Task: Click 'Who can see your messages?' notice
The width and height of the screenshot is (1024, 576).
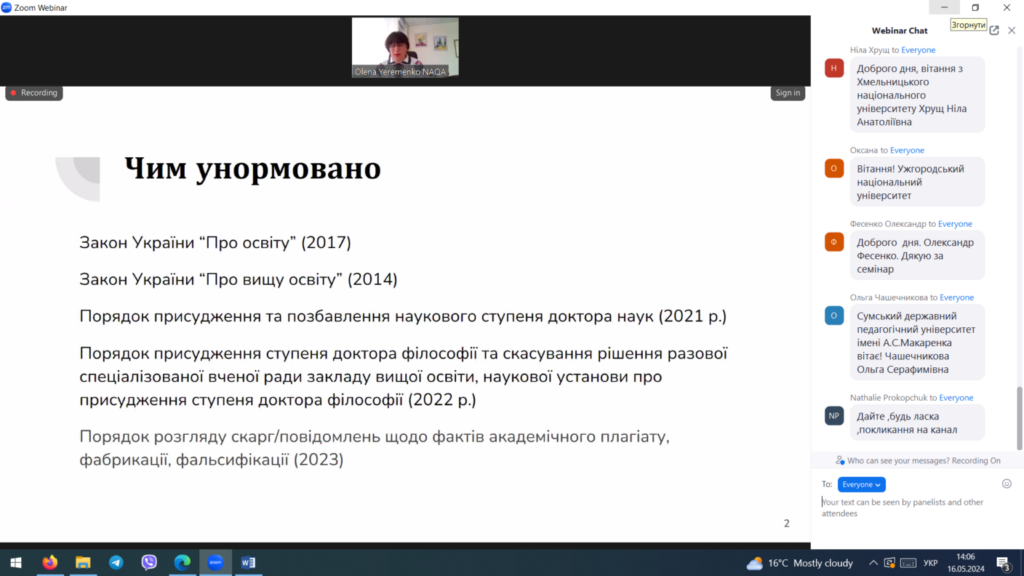Action: 918,461
